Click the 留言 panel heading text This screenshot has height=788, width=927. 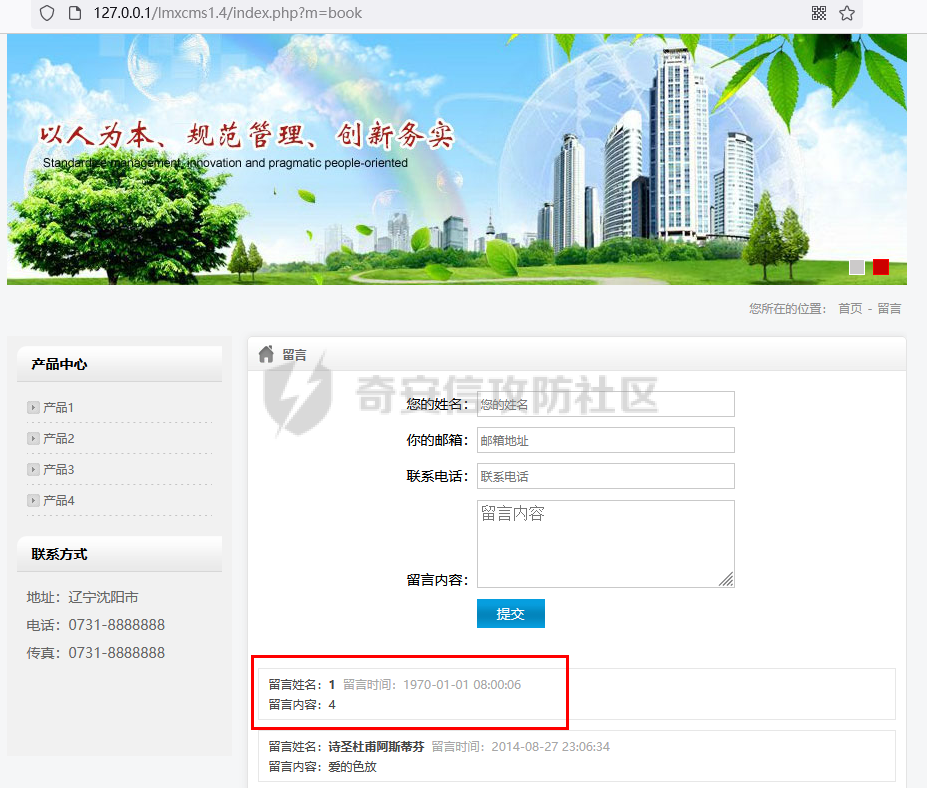(294, 355)
